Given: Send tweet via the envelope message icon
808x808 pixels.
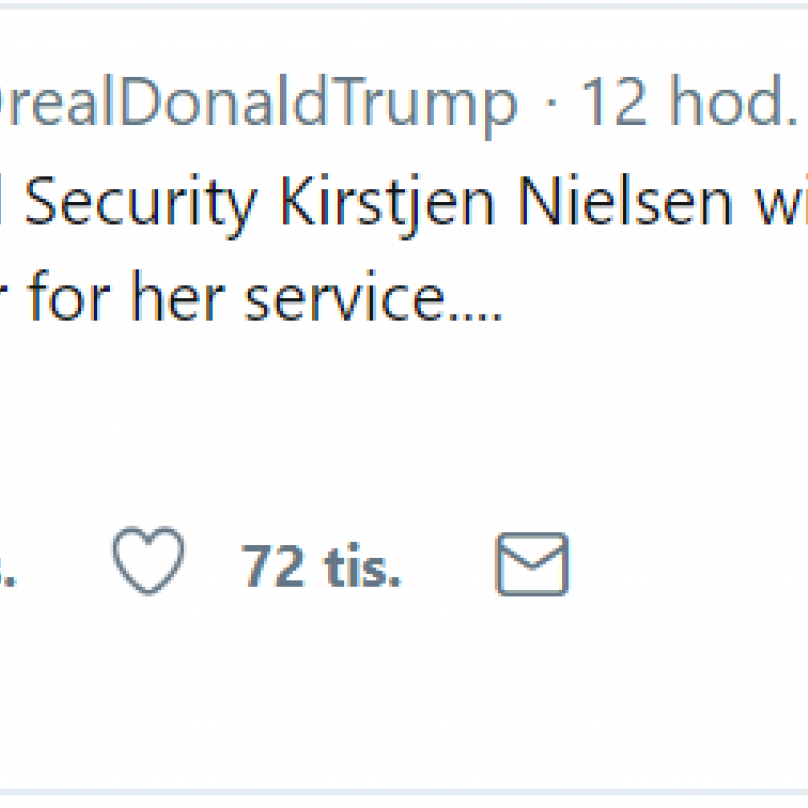Looking at the screenshot, I should 532,564.
